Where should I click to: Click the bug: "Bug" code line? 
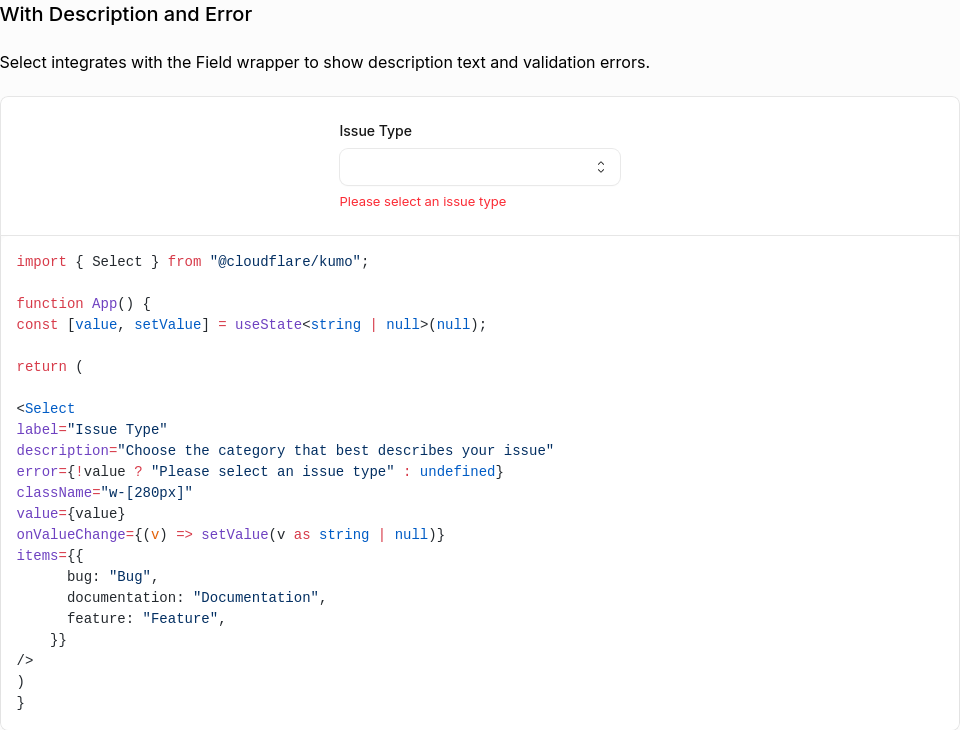point(113,576)
